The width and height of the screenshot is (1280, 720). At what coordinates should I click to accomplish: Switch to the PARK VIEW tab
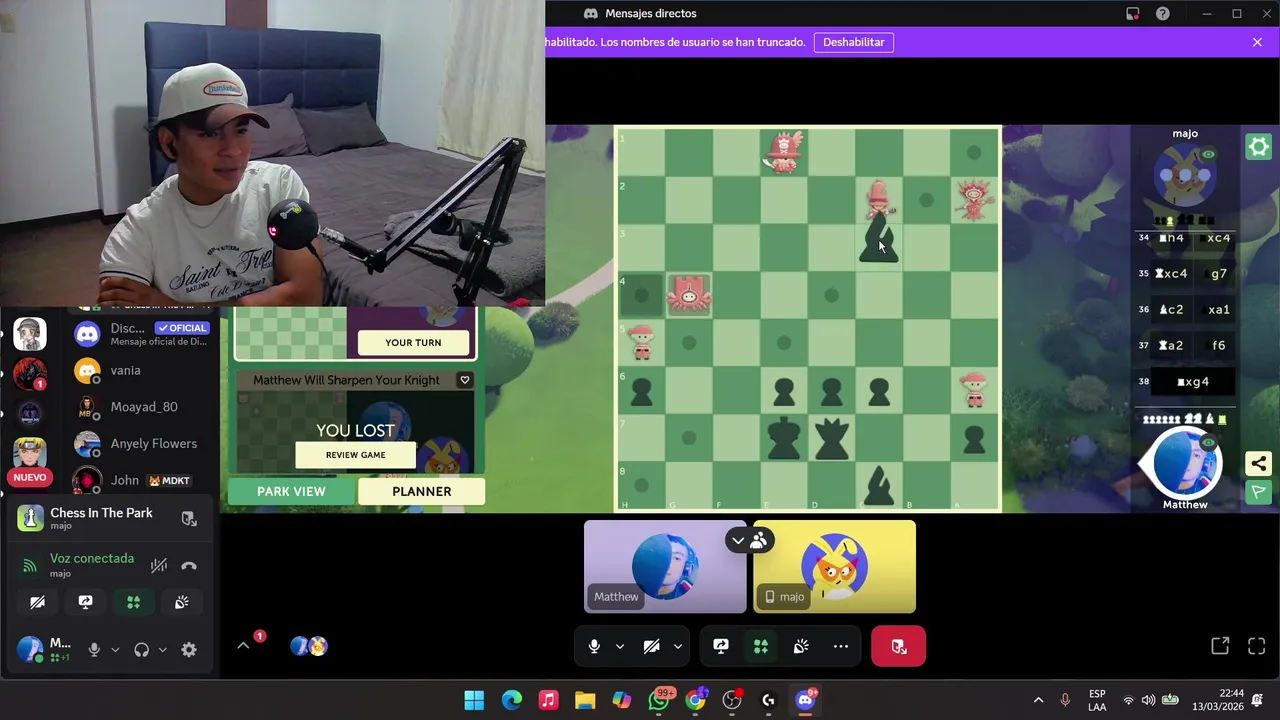(x=291, y=491)
